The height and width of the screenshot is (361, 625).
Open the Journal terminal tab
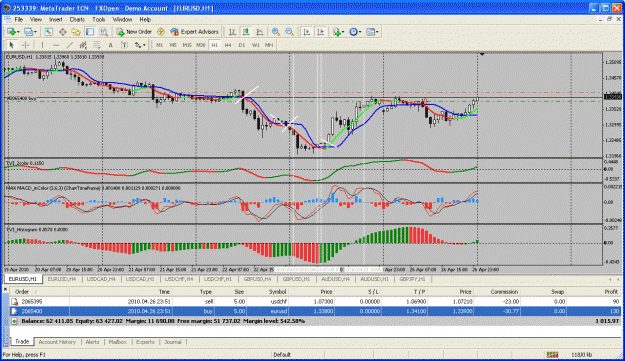(173, 342)
